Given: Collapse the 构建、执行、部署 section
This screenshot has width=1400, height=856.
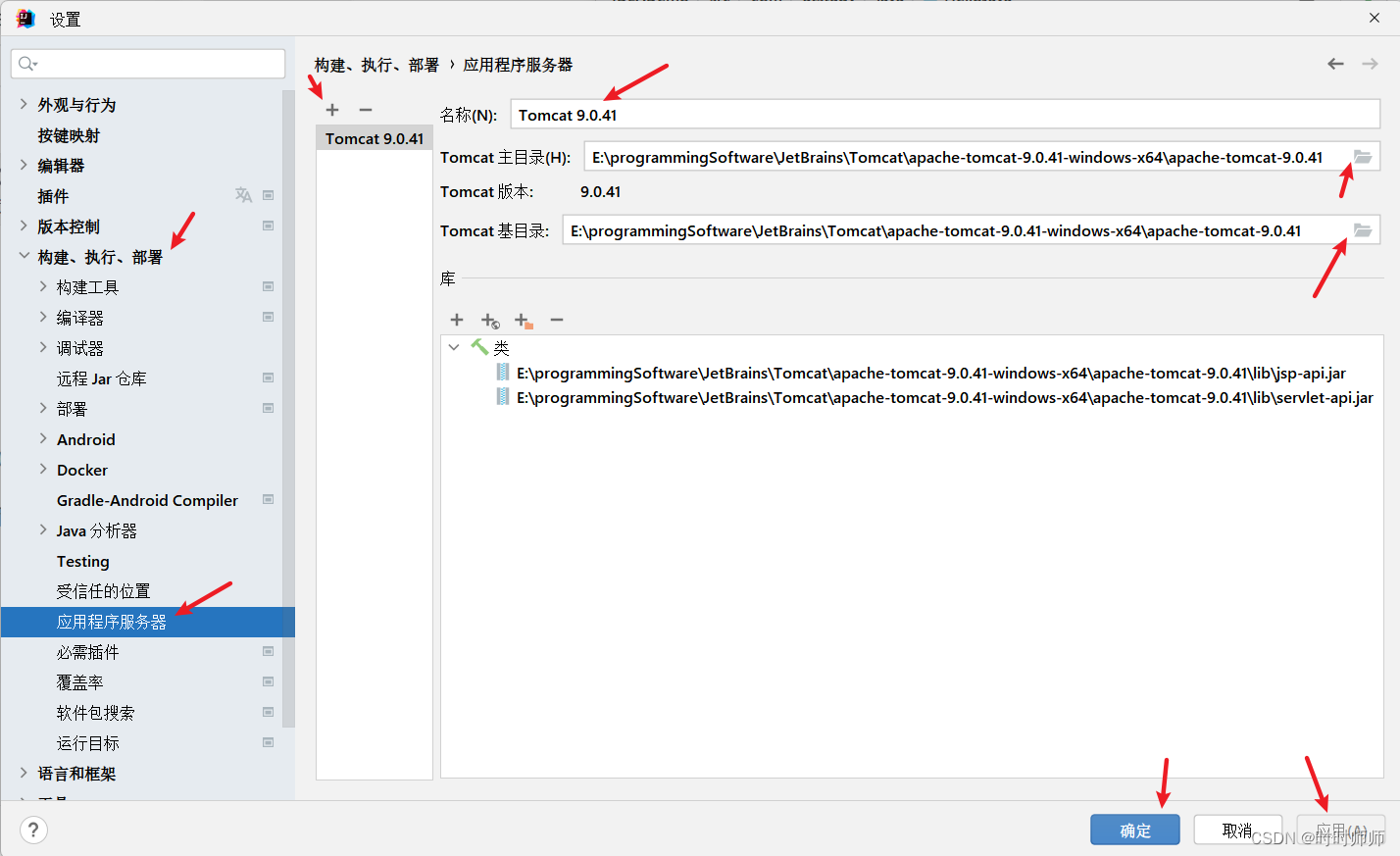Looking at the screenshot, I should pos(24,256).
